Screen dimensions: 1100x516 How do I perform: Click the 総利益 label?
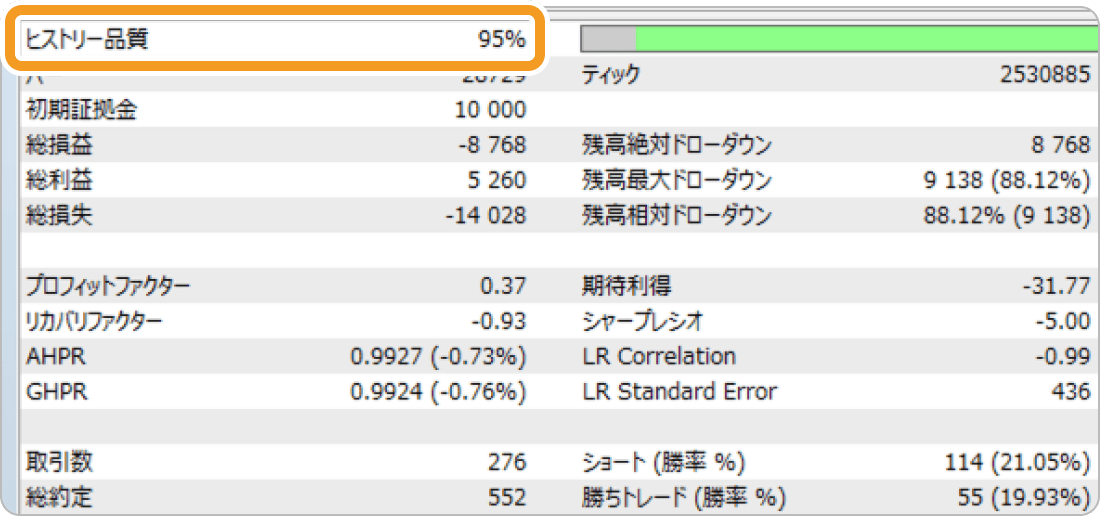tap(59, 181)
